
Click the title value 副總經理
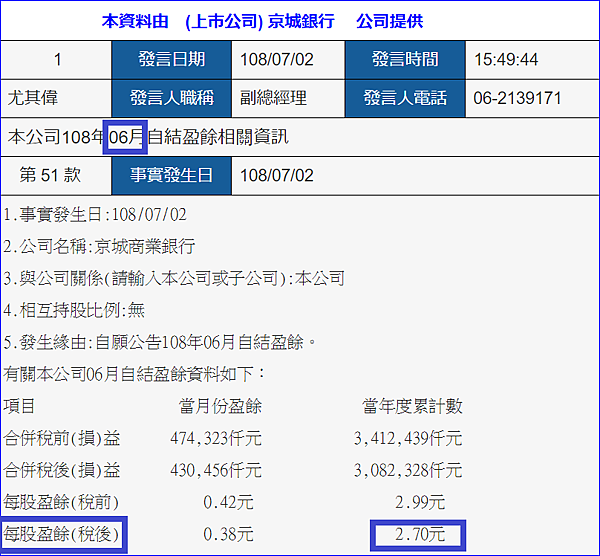coord(273,98)
